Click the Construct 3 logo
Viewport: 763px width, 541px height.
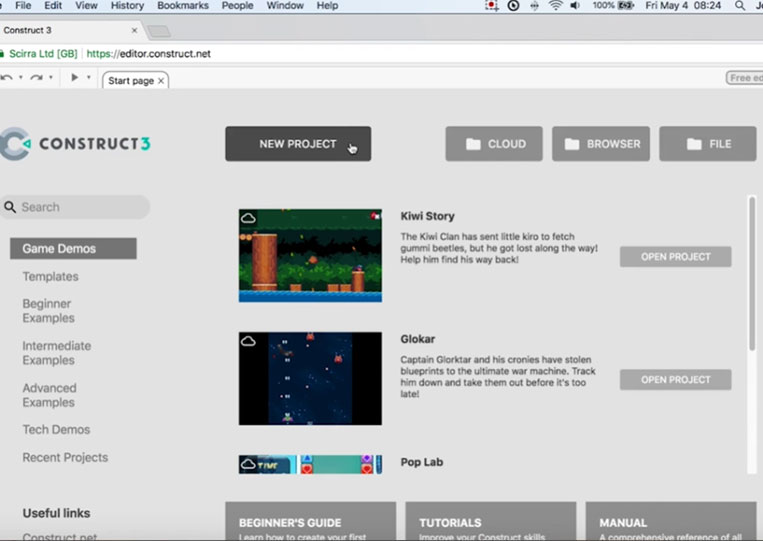click(x=75, y=144)
